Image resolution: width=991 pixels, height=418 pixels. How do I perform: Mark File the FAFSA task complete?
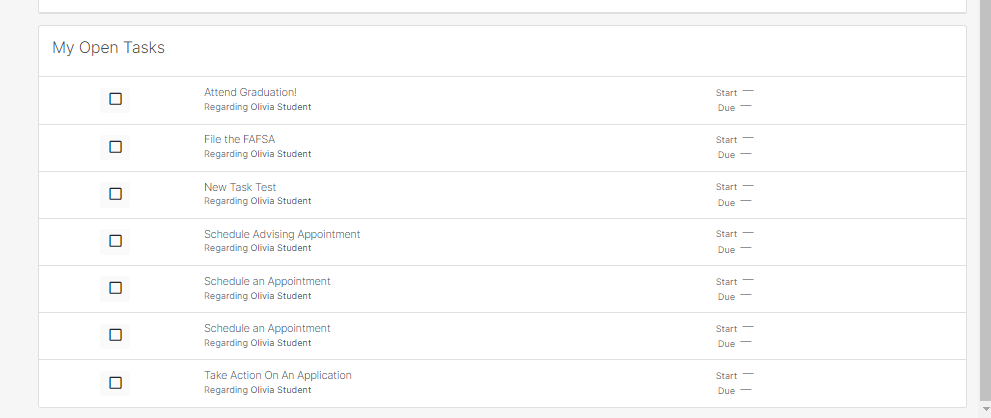click(x=115, y=147)
